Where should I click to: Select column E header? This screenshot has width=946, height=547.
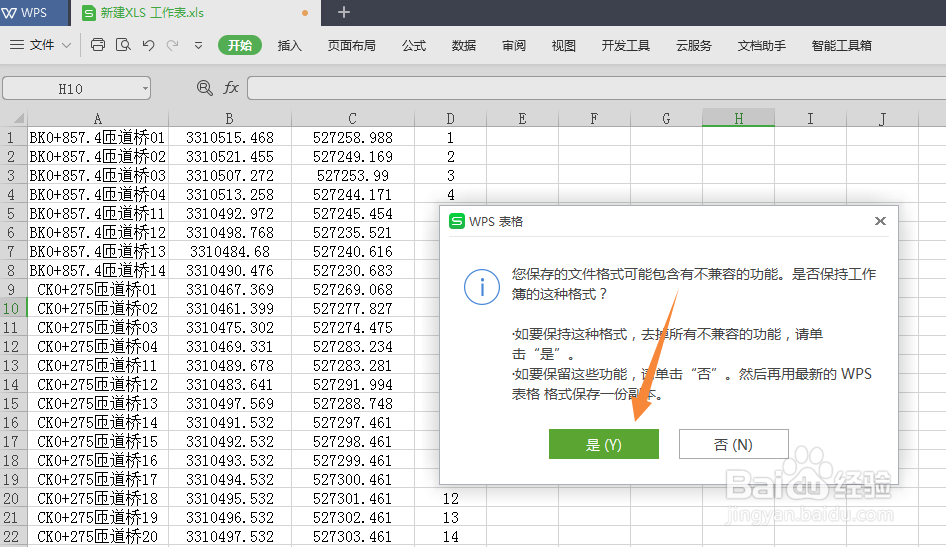(x=522, y=118)
